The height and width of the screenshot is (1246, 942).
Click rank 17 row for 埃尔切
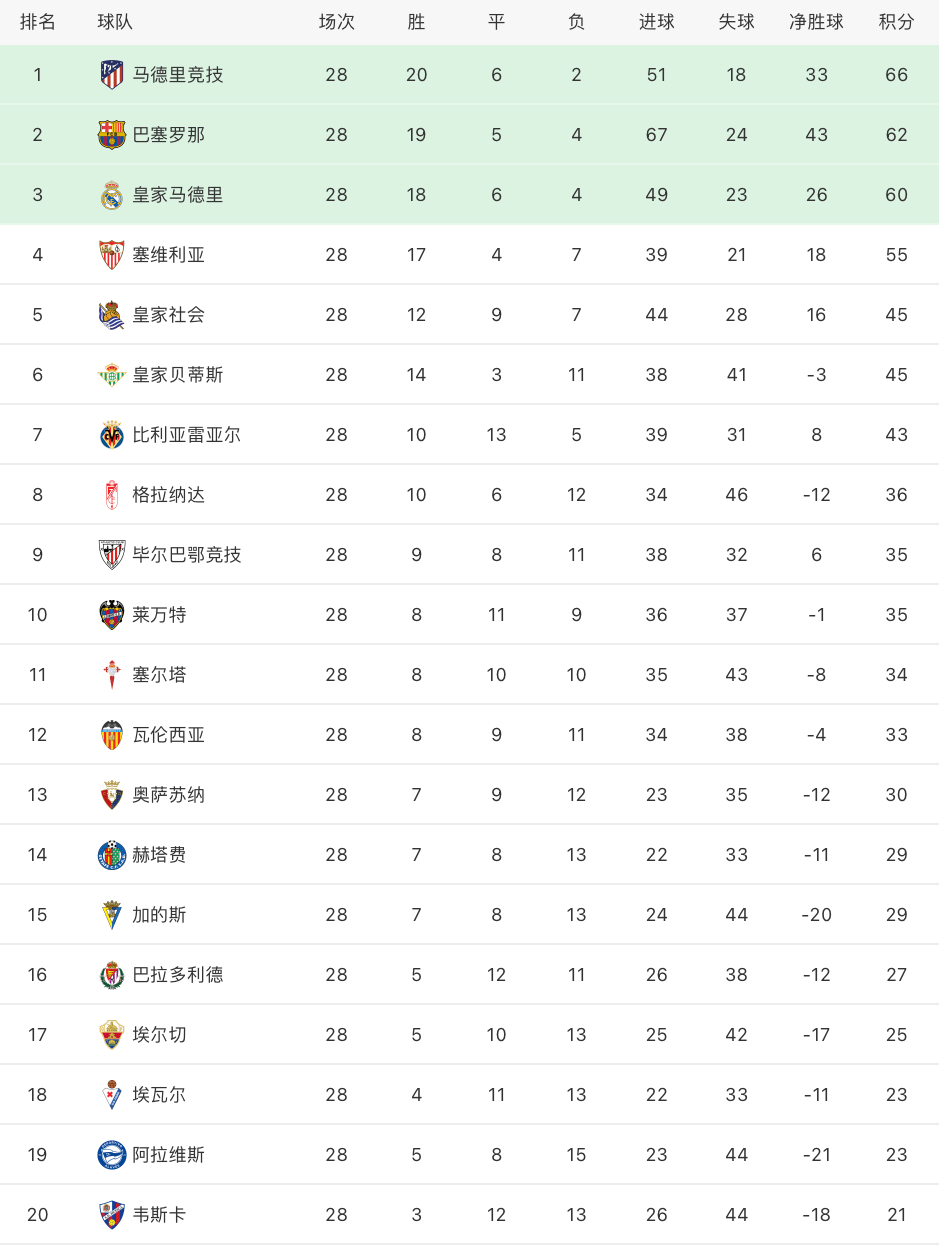470,1034
